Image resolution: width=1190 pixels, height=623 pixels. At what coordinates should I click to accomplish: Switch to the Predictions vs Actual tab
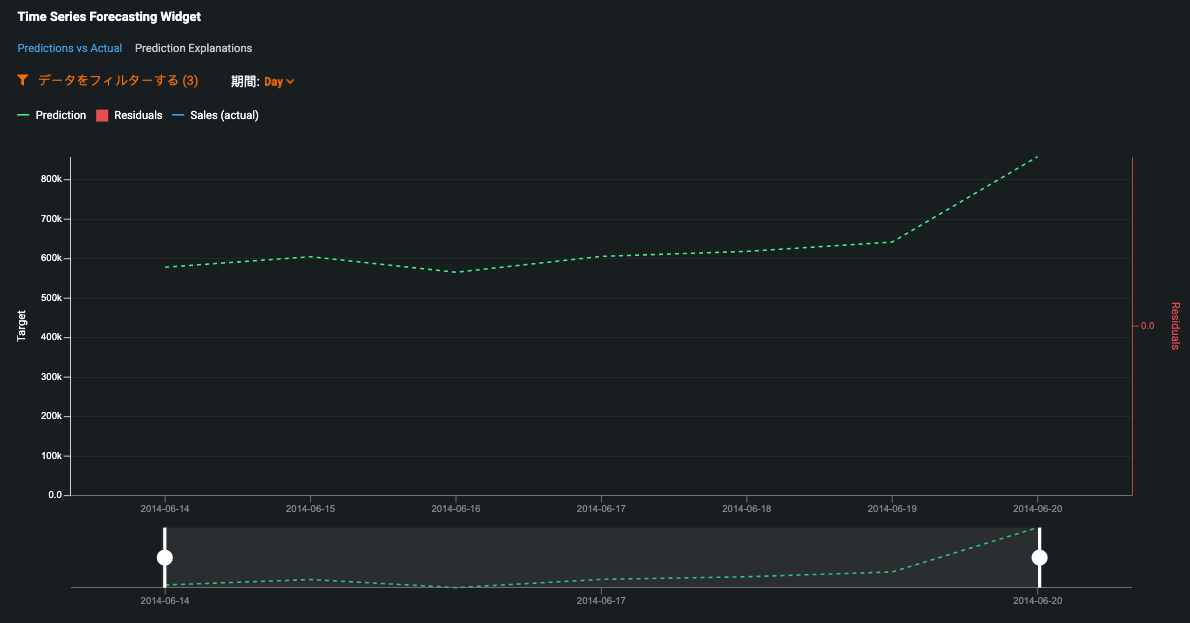tap(70, 48)
